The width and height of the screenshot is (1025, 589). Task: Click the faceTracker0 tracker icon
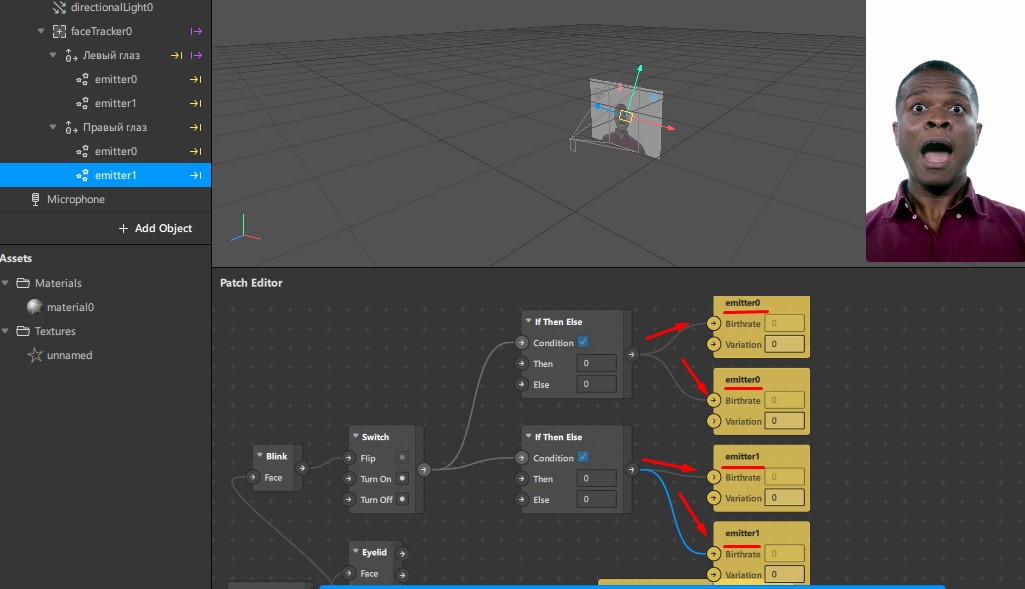(x=59, y=31)
